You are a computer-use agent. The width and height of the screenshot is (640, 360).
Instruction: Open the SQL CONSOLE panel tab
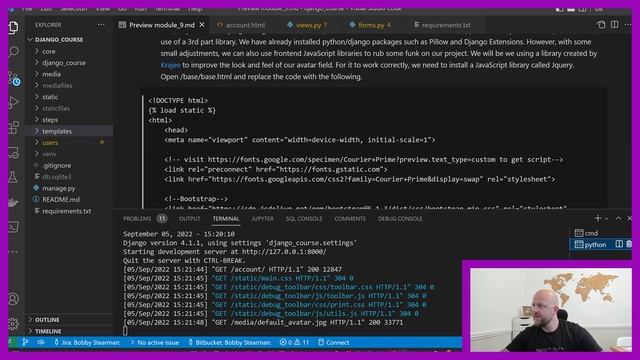click(x=304, y=219)
